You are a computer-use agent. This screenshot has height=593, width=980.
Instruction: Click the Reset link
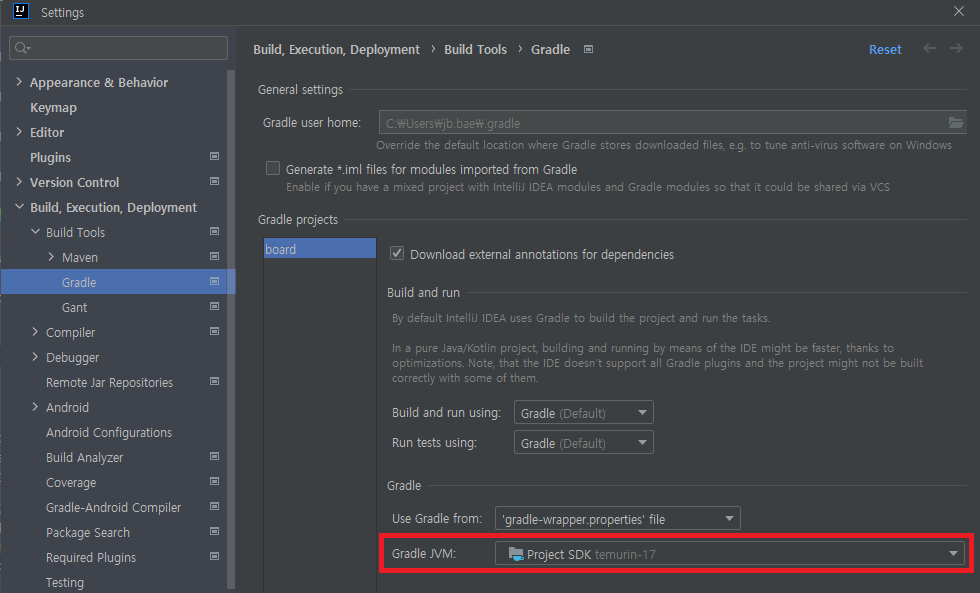pyautogui.click(x=885, y=49)
